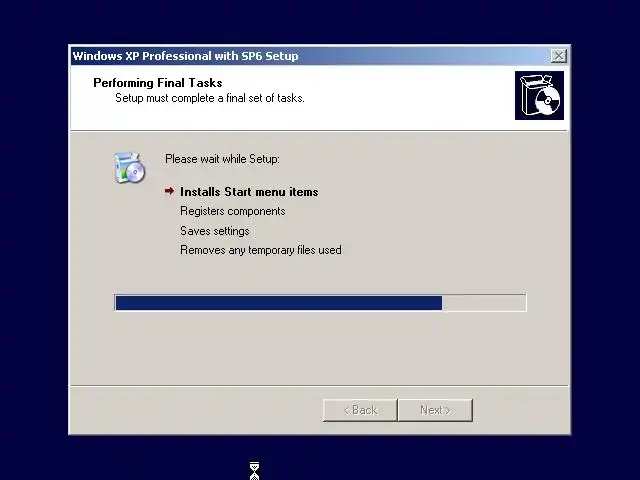Click the grayed Next button
This screenshot has width=640, height=480.
[x=435, y=410]
